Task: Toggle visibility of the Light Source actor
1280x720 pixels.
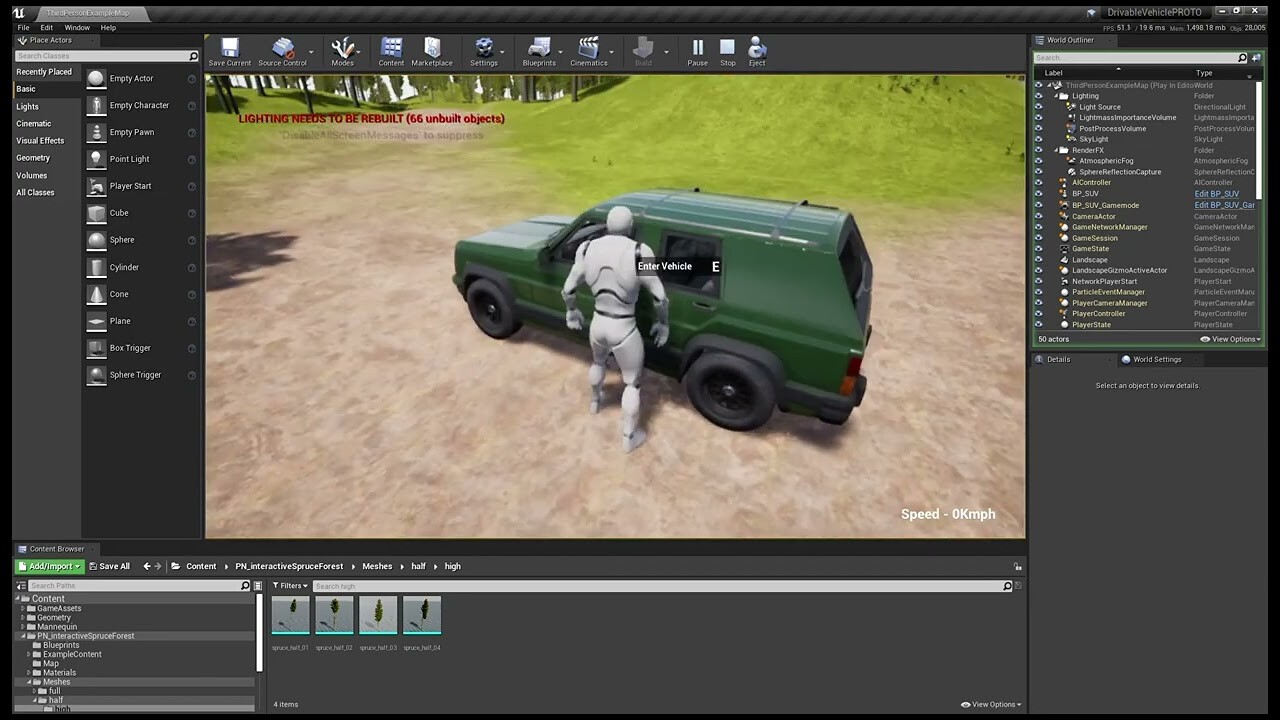Action: (1038, 107)
